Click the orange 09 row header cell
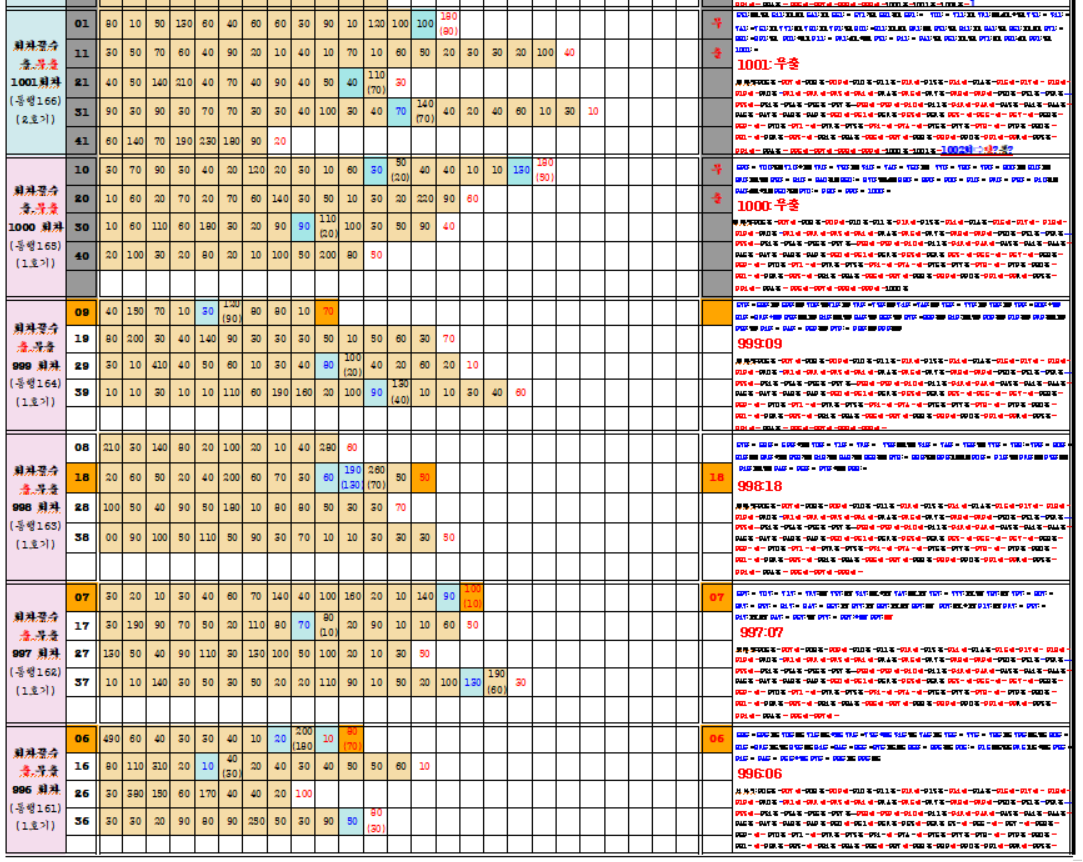1083x862 pixels. (81, 312)
